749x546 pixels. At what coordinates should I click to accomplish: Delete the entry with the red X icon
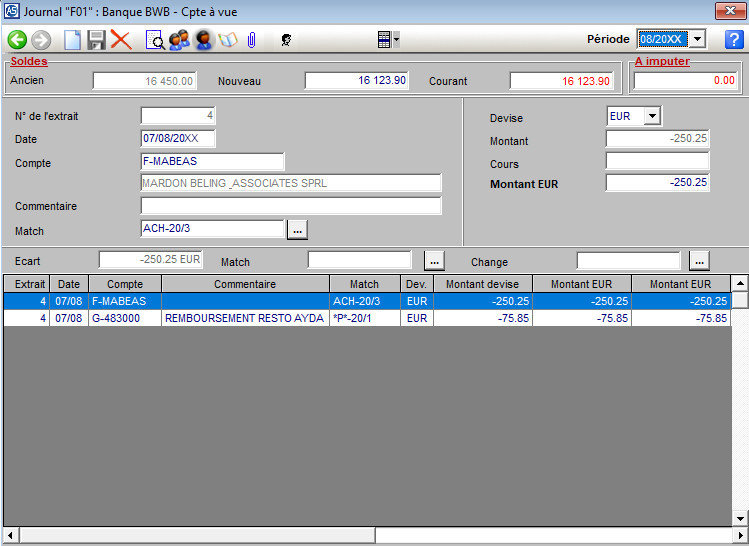(x=121, y=40)
